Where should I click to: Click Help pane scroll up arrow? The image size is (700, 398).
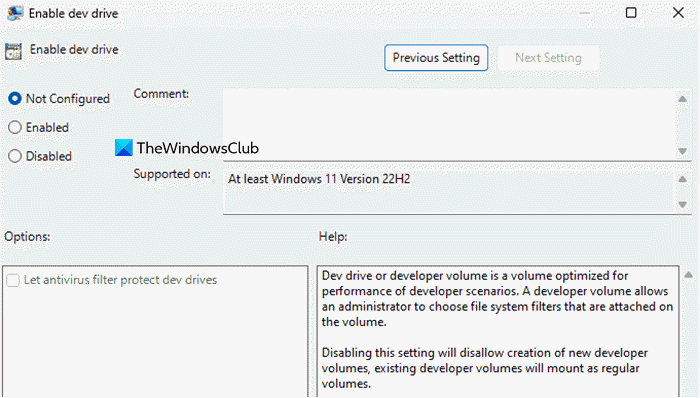click(689, 275)
